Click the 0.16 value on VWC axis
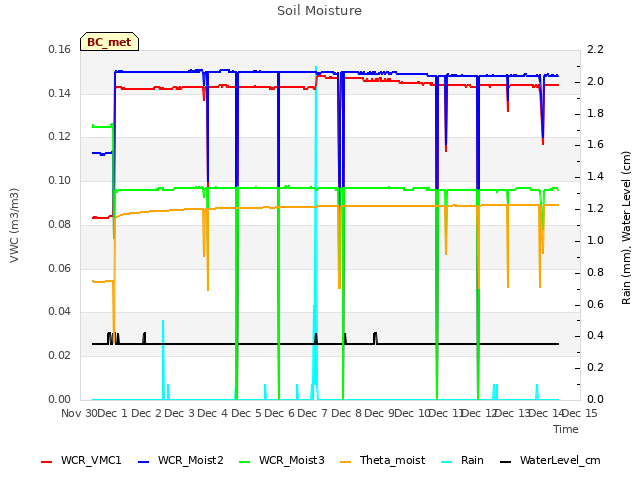This screenshot has width=640, height=480. (x=60, y=49)
